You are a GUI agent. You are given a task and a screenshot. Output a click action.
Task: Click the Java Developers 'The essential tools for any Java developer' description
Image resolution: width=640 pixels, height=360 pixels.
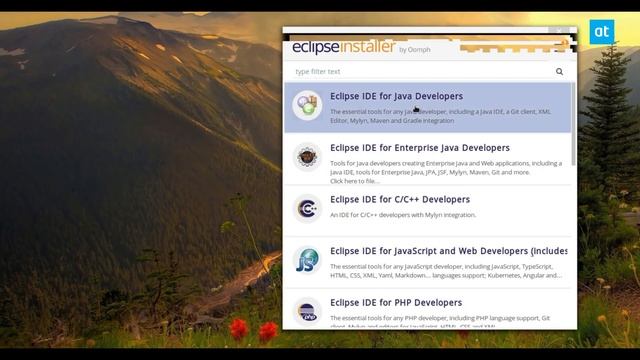pyautogui.click(x=440, y=116)
